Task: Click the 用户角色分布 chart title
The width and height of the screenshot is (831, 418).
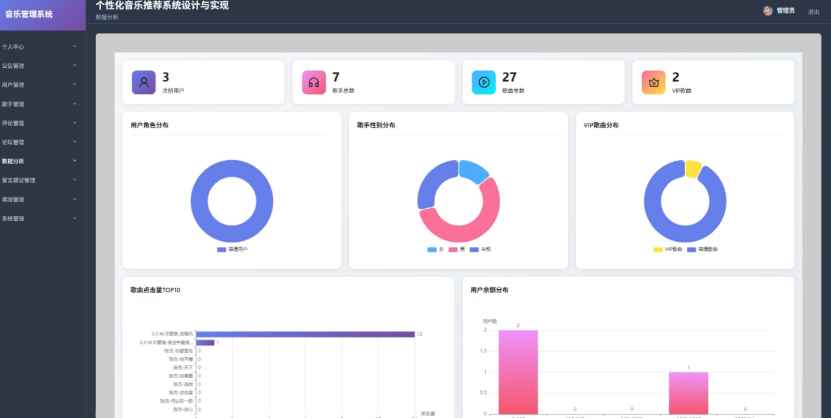Action: pyautogui.click(x=149, y=126)
